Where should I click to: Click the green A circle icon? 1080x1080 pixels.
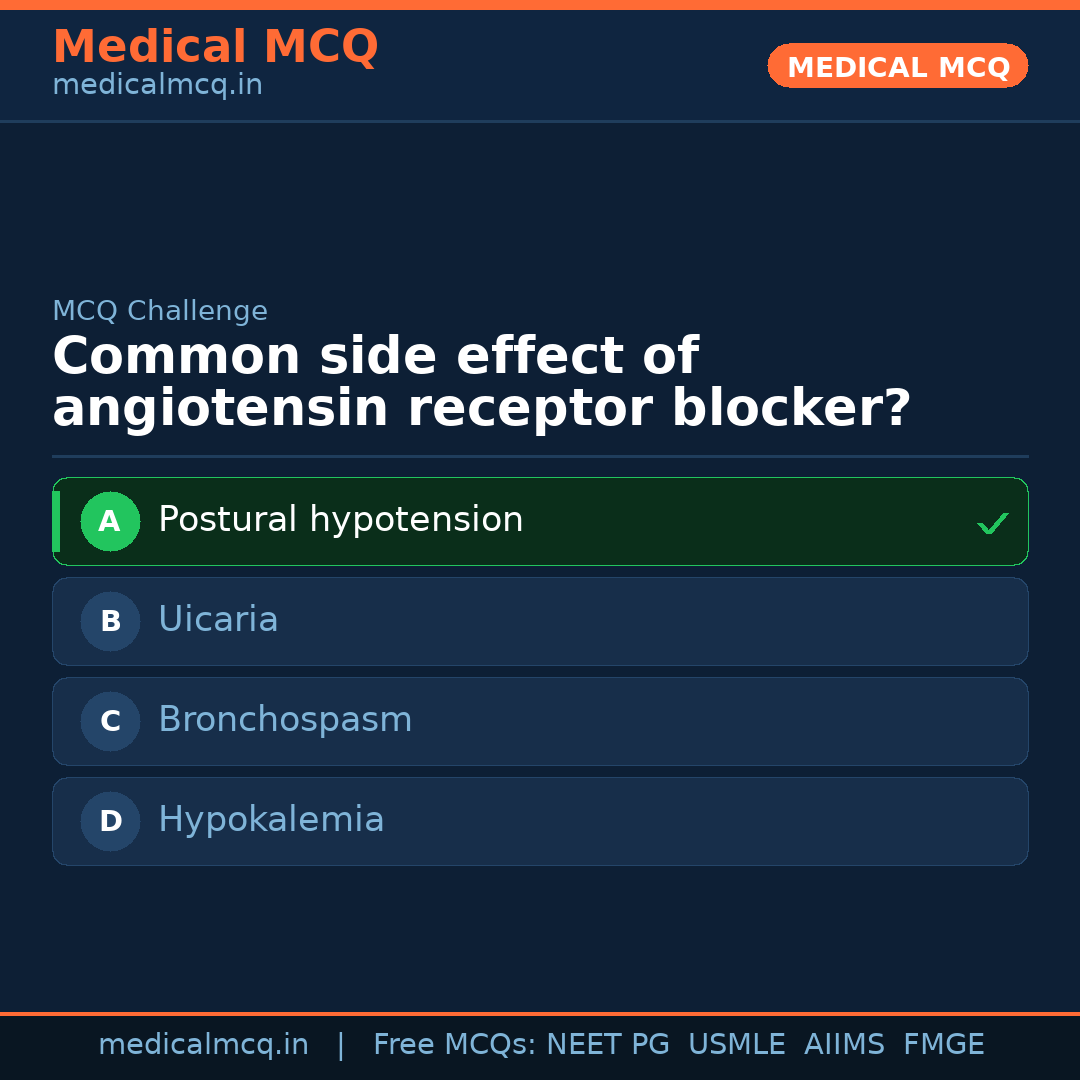[110, 521]
